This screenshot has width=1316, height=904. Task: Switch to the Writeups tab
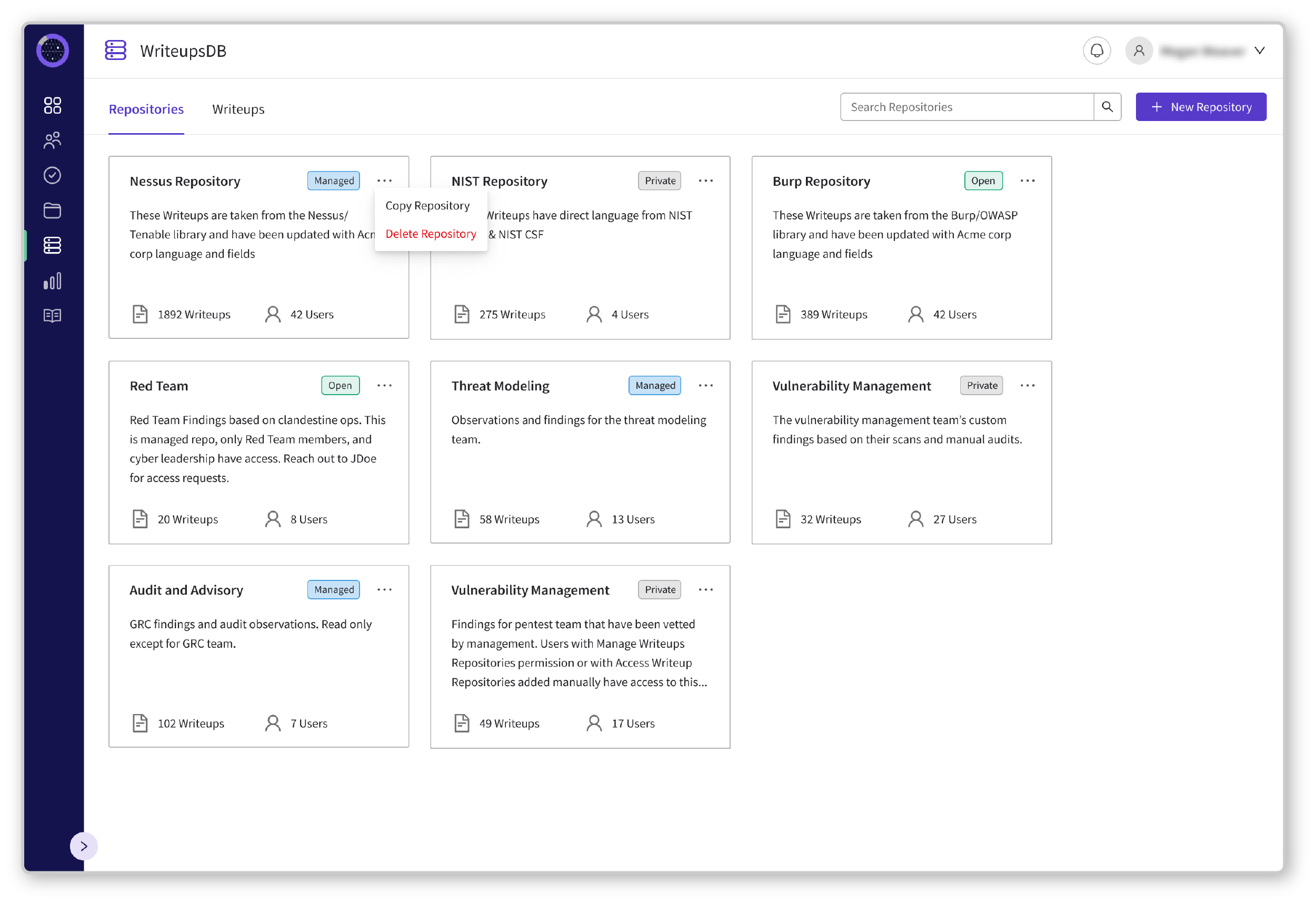238,109
